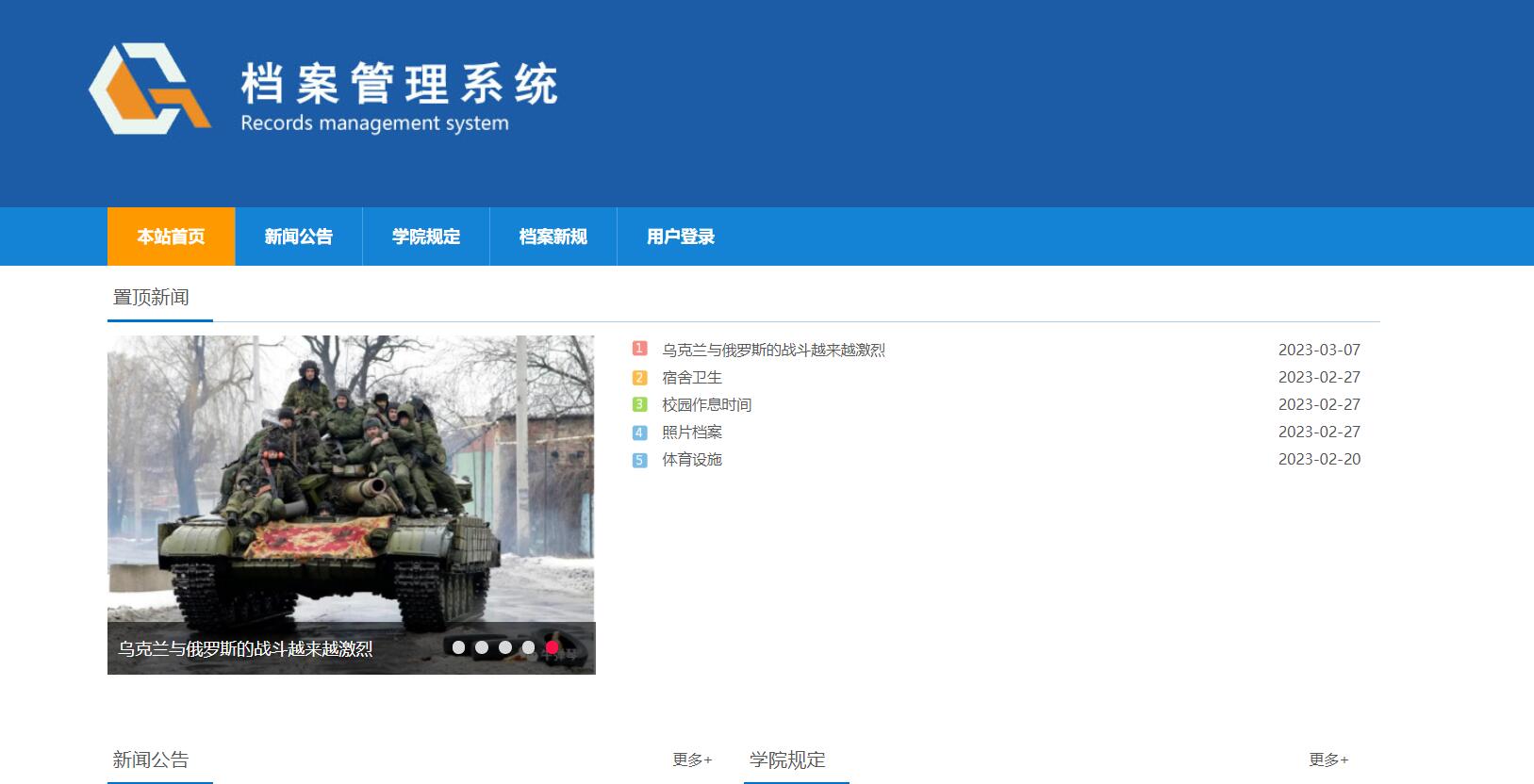Viewport: 1534px width, 784px height.
Task: Click the date 2023-03-07
Action: point(1319,350)
